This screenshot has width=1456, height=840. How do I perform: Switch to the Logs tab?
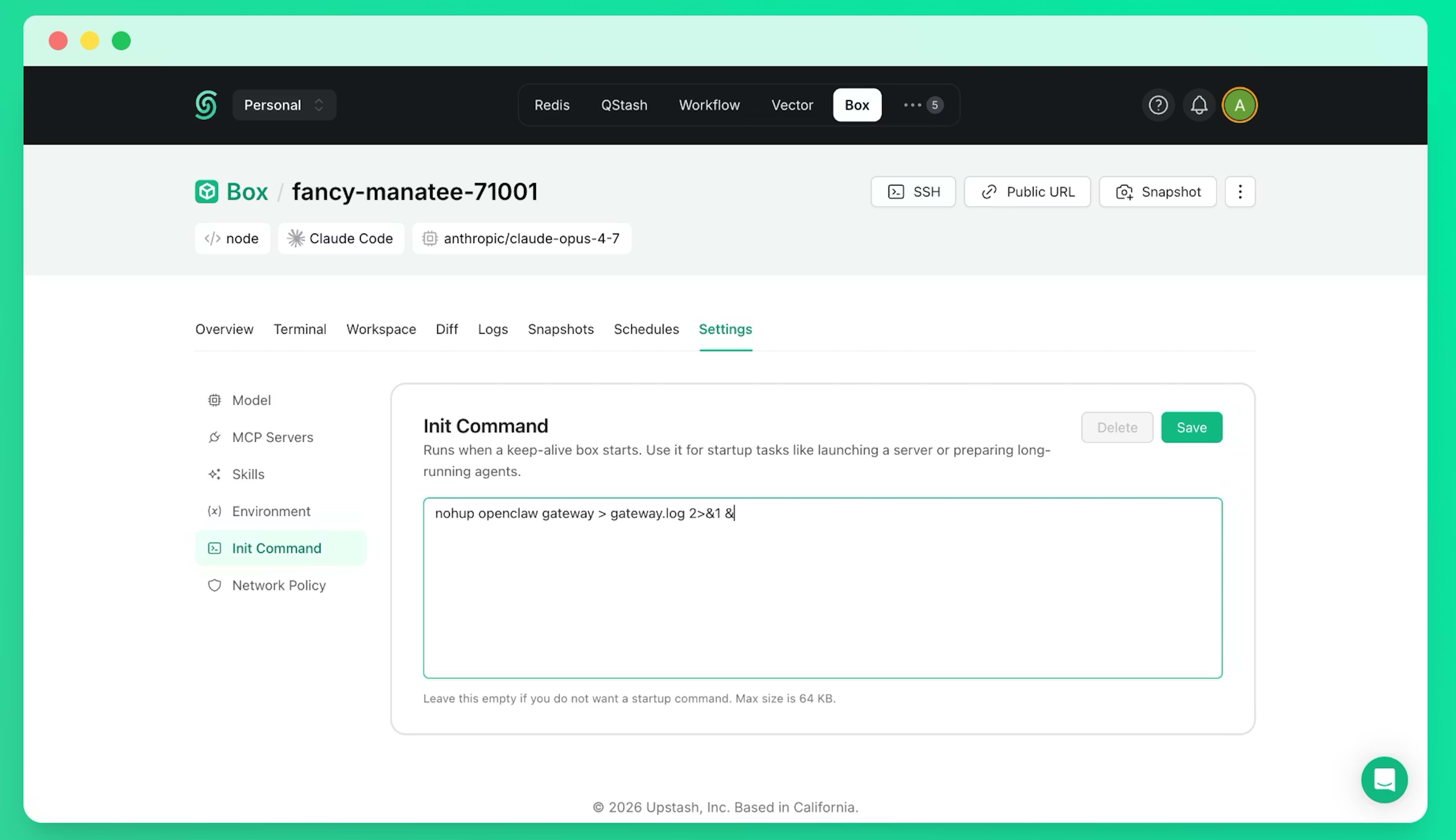point(493,329)
